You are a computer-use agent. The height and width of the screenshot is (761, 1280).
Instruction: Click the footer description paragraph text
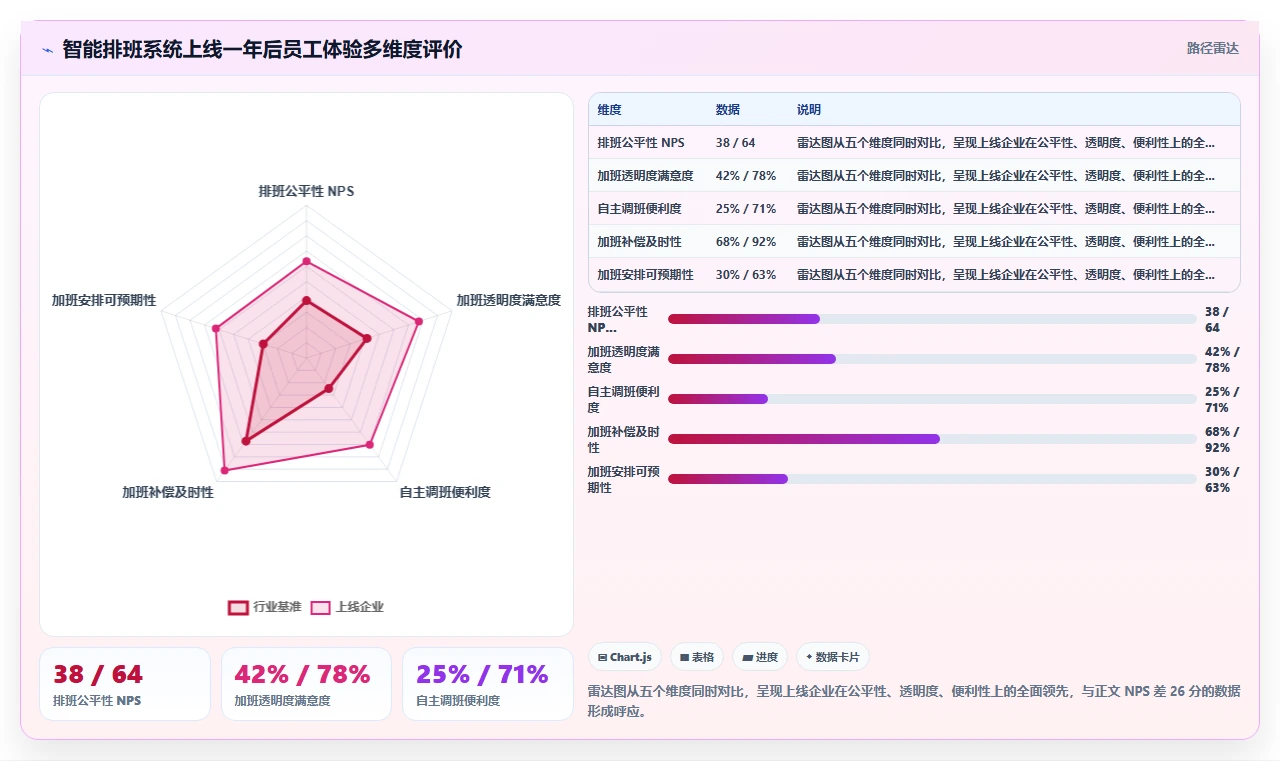[914, 701]
